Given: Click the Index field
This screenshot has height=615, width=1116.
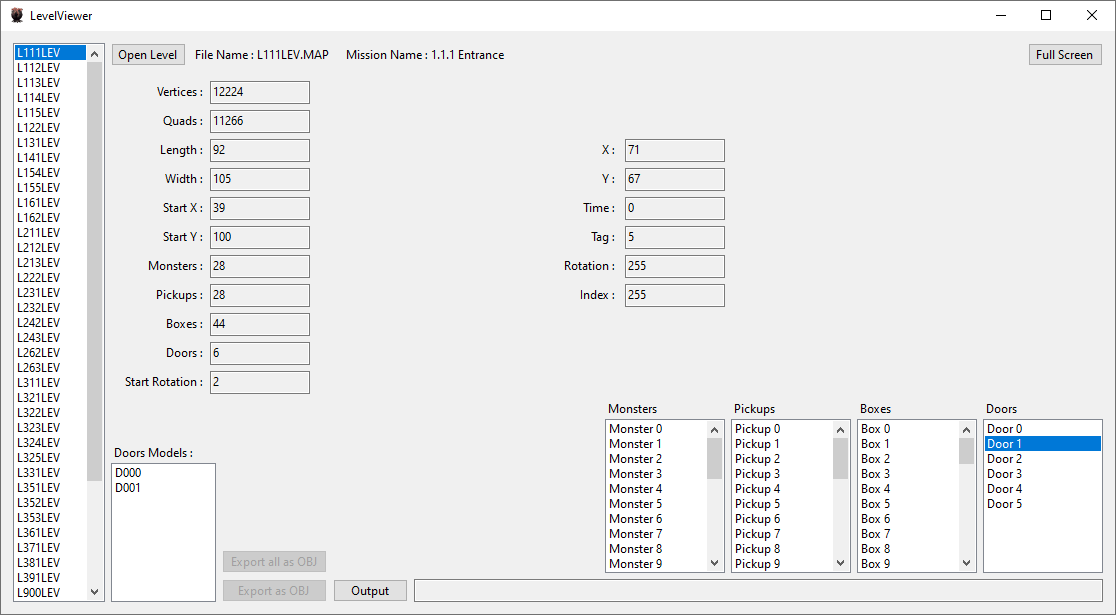Looking at the screenshot, I should [675, 295].
